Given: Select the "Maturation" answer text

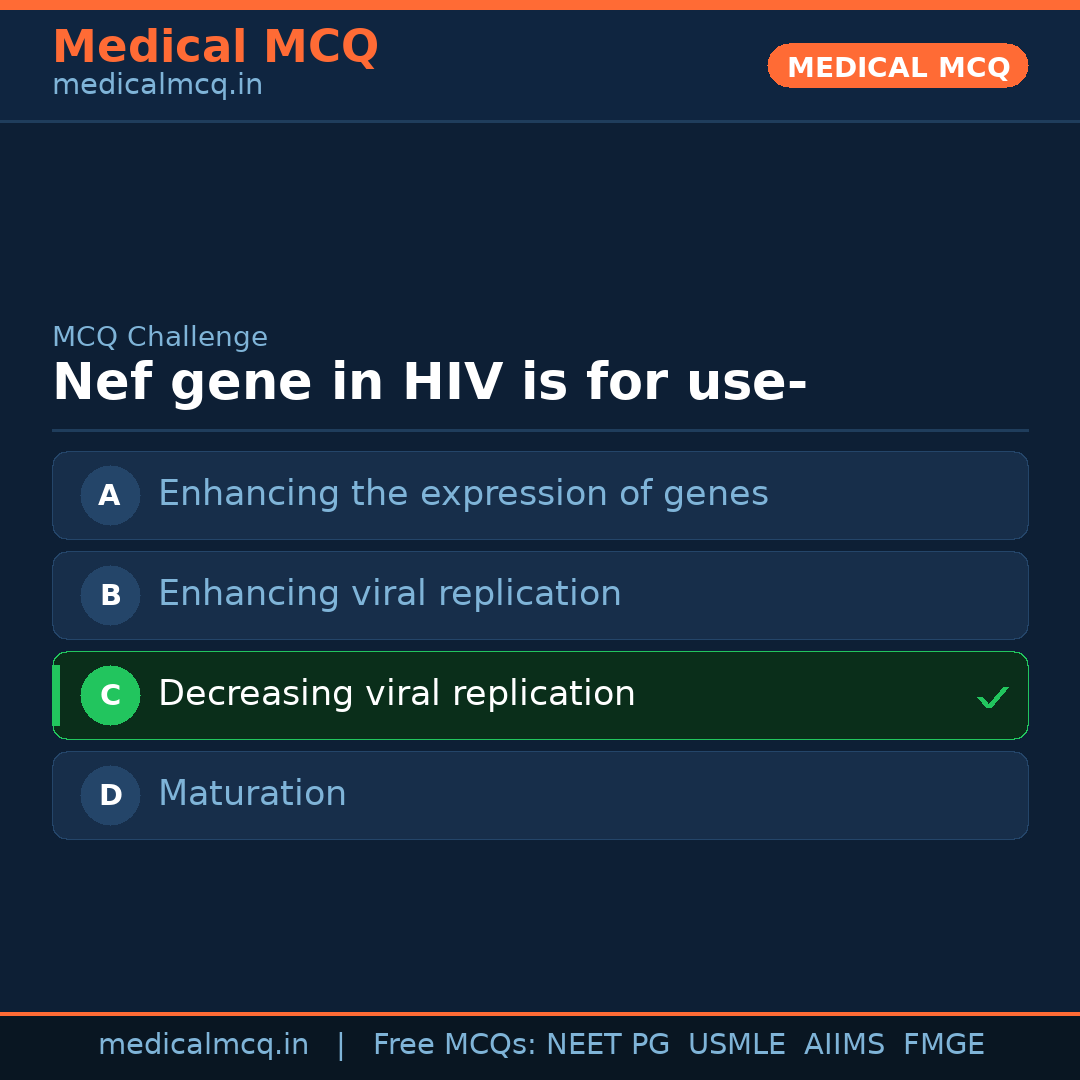Looking at the screenshot, I should tap(252, 794).
